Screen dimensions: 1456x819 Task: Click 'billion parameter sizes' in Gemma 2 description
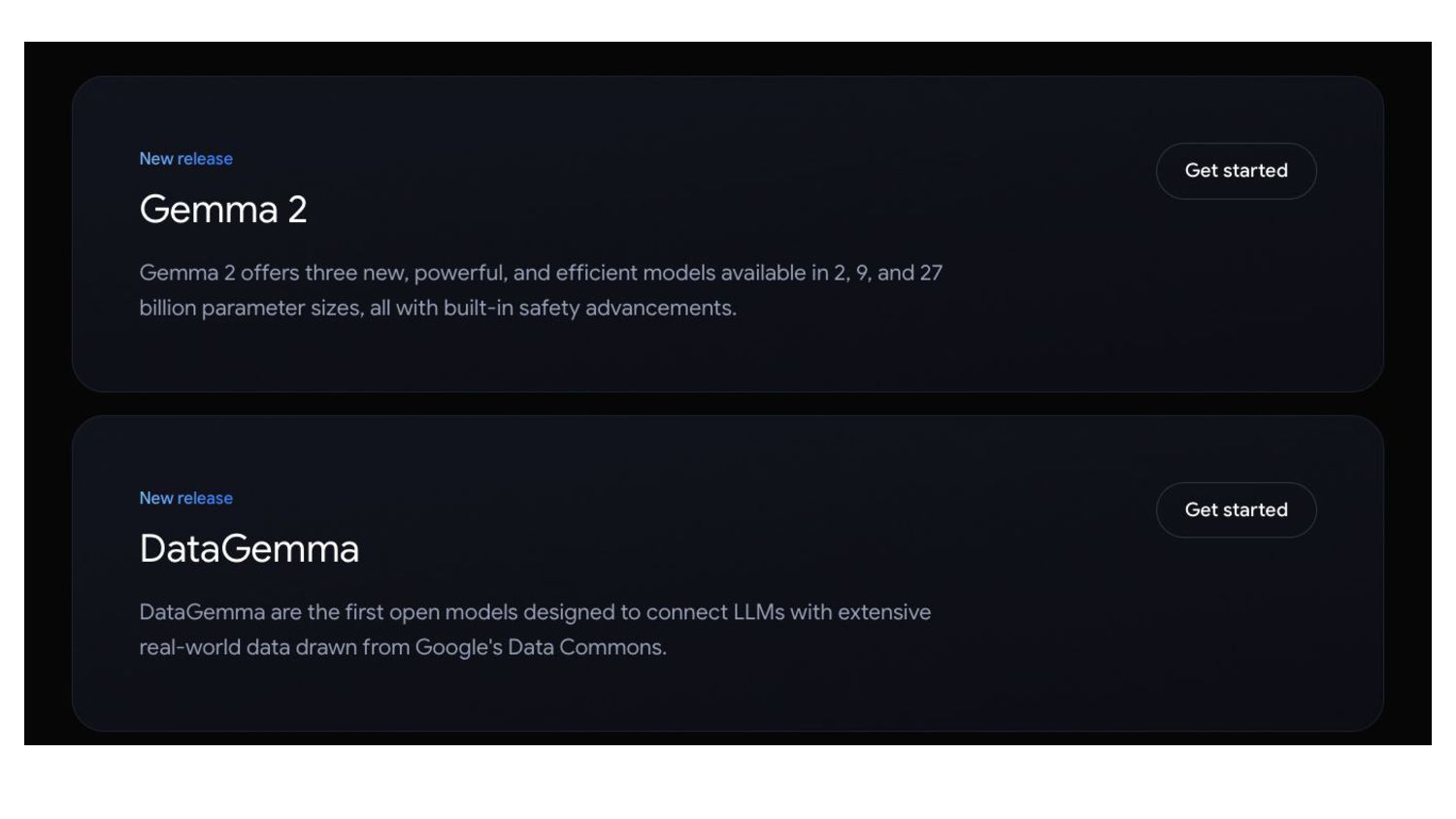(250, 308)
